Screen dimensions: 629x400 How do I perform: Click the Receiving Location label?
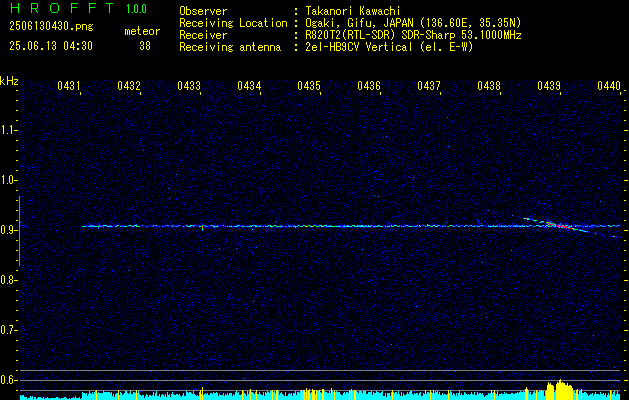233,23
